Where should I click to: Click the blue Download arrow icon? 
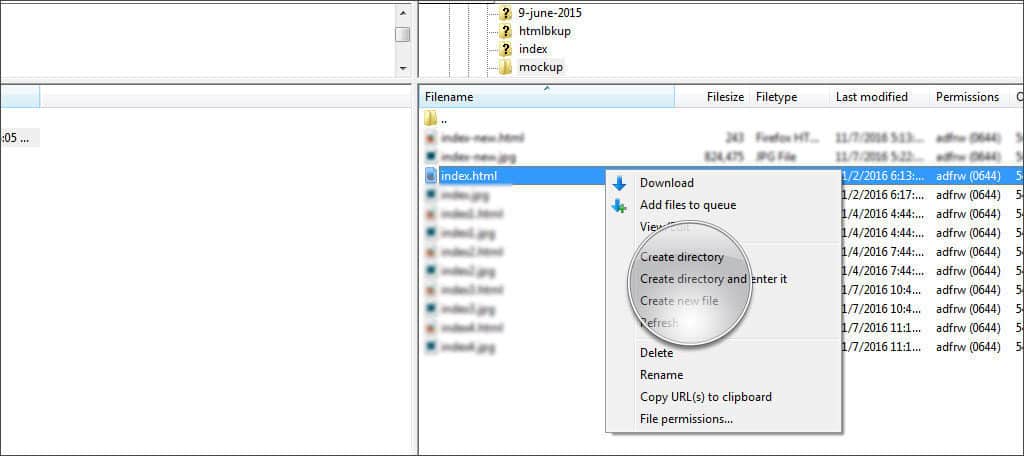pyautogui.click(x=619, y=183)
